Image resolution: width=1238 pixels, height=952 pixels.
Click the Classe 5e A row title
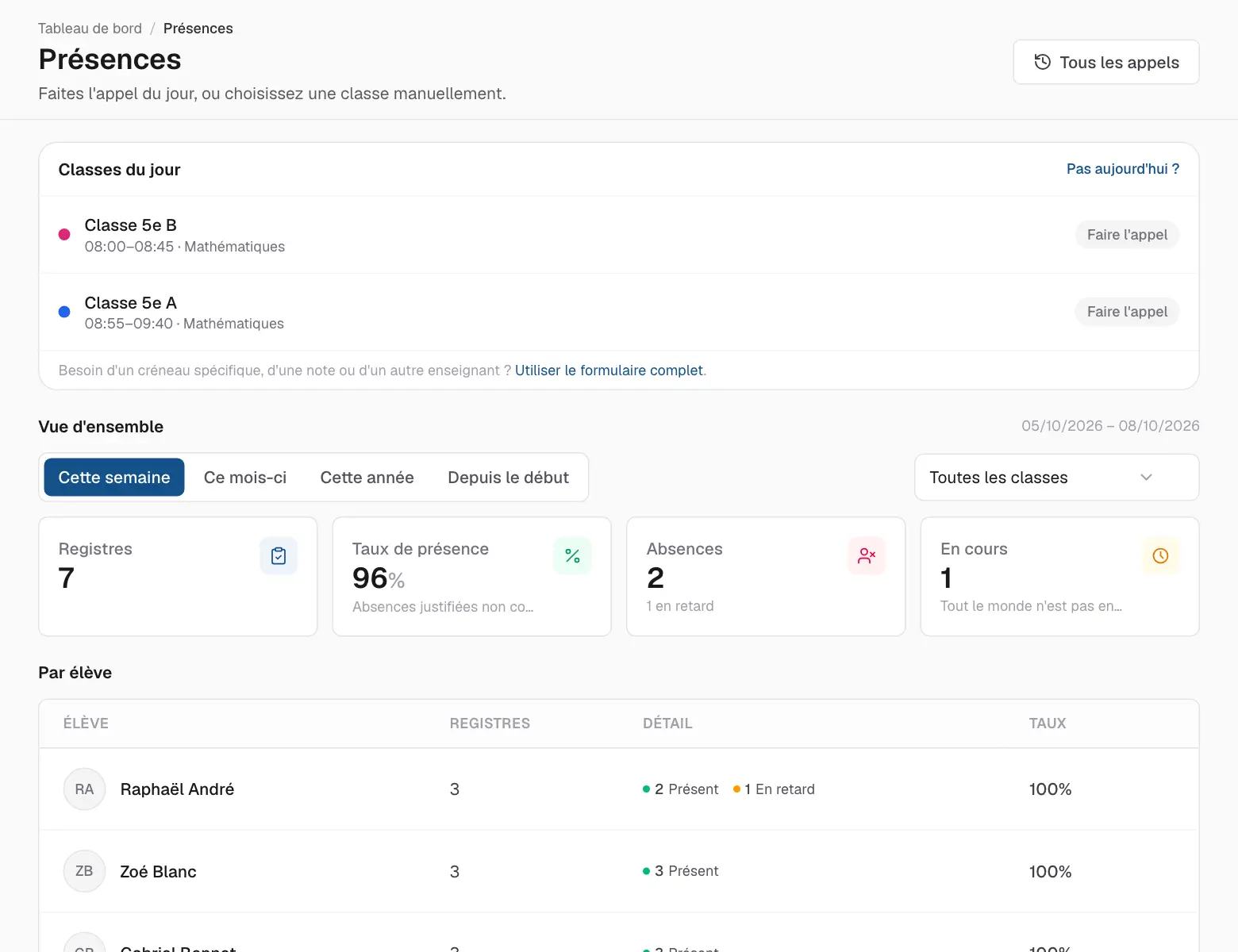[131, 303]
